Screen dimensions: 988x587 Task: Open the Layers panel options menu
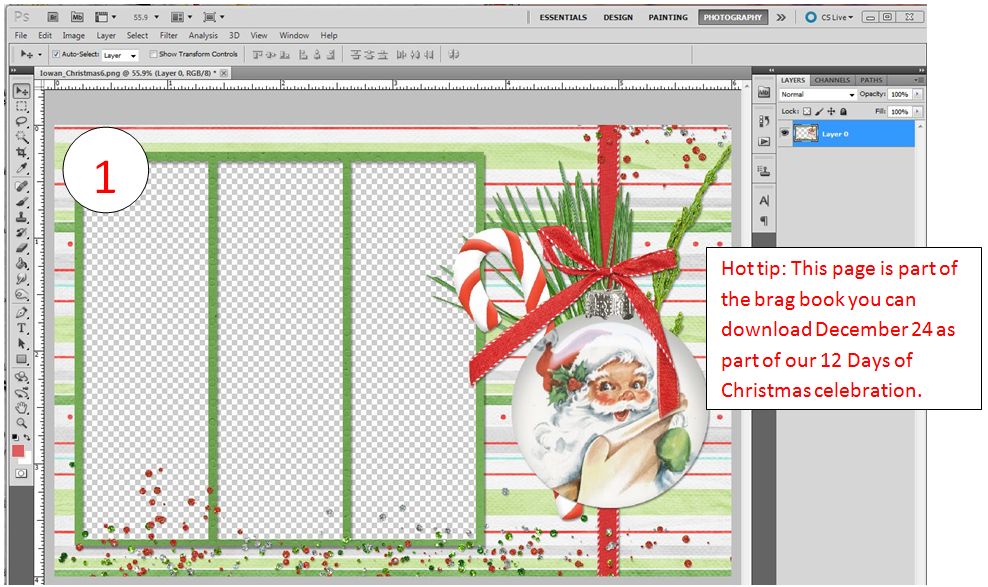click(x=918, y=80)
